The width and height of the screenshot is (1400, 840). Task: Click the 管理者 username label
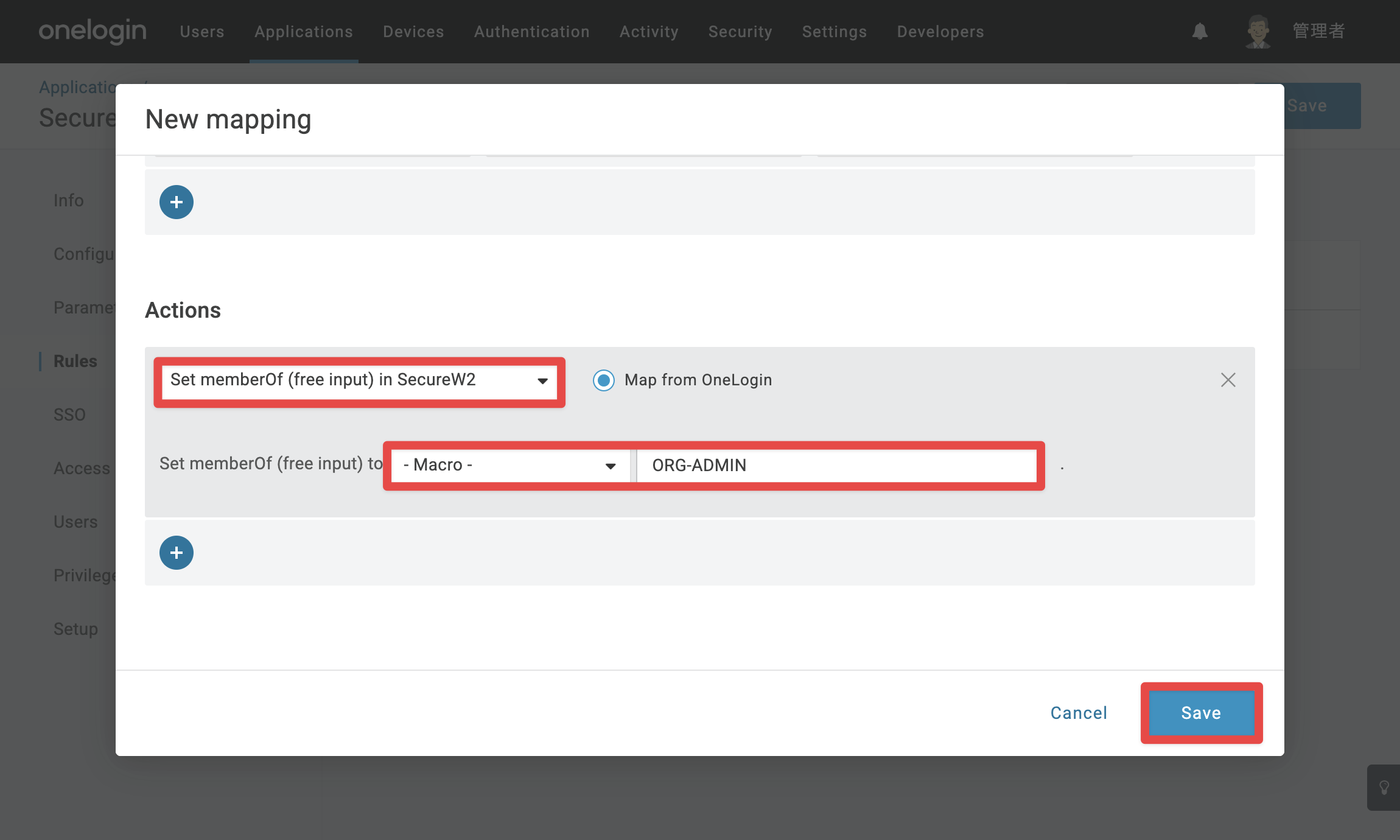pos(1318,31)
